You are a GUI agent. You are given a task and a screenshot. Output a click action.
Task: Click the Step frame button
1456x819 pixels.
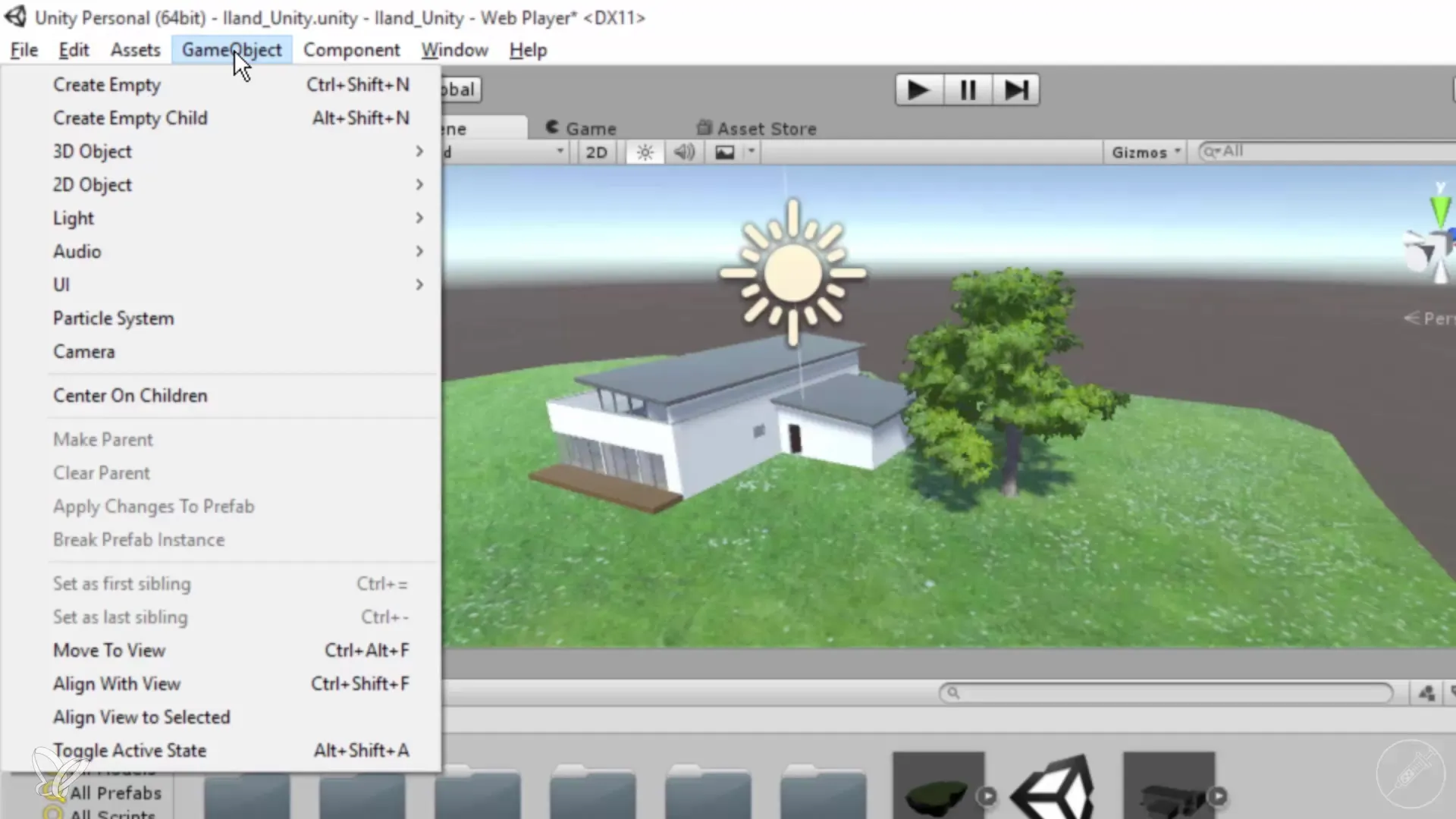pos(1015,90)
